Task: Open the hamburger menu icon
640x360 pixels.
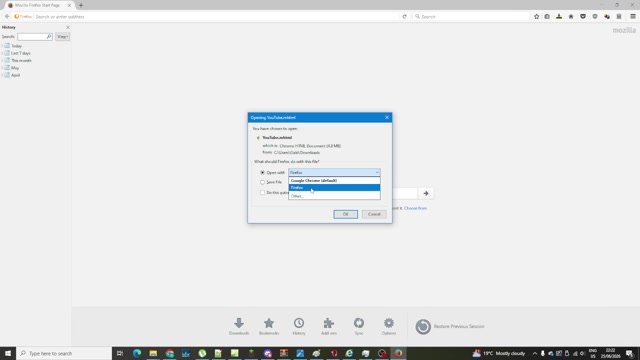Action: pos(633,16)
